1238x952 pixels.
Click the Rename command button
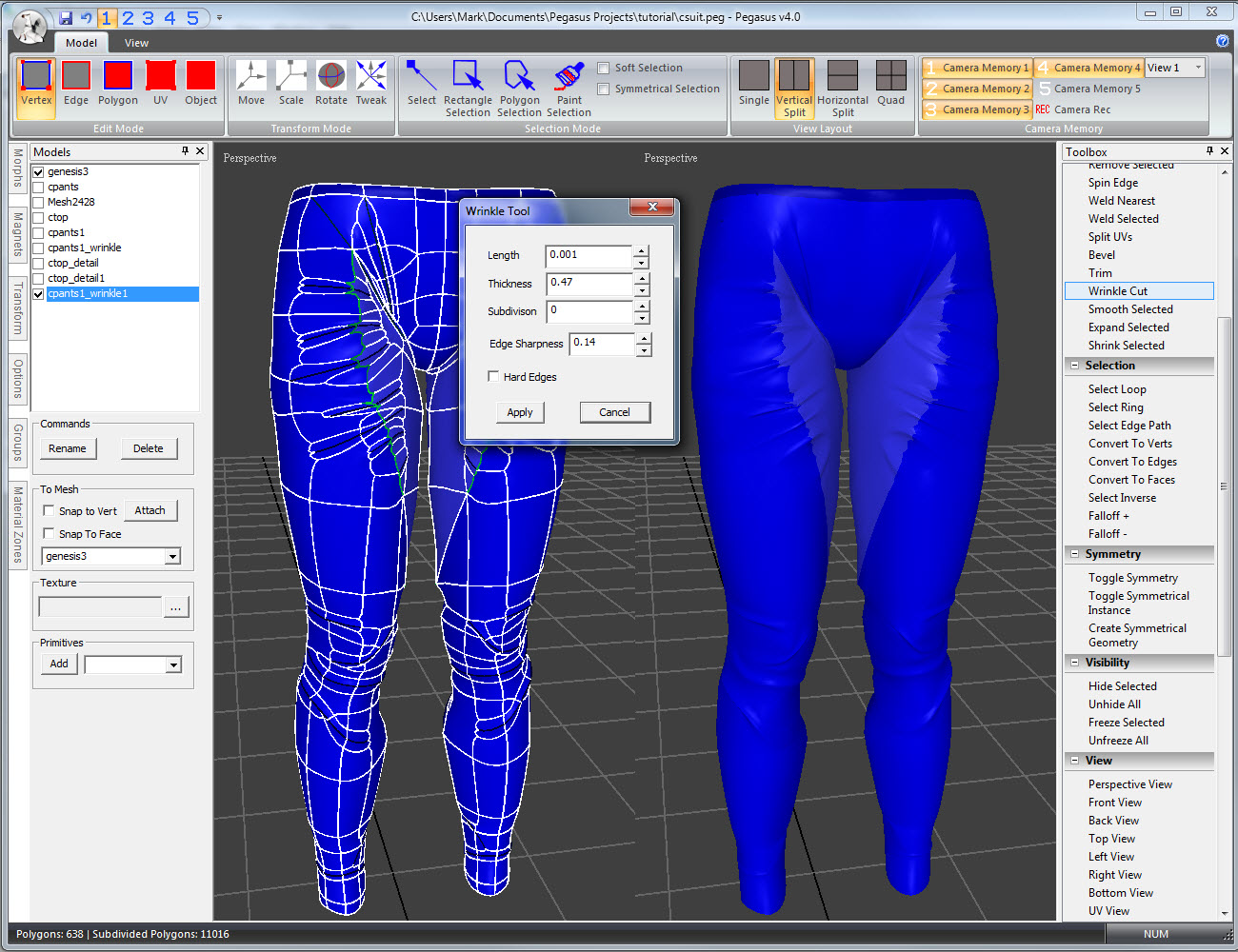[68, 448]
